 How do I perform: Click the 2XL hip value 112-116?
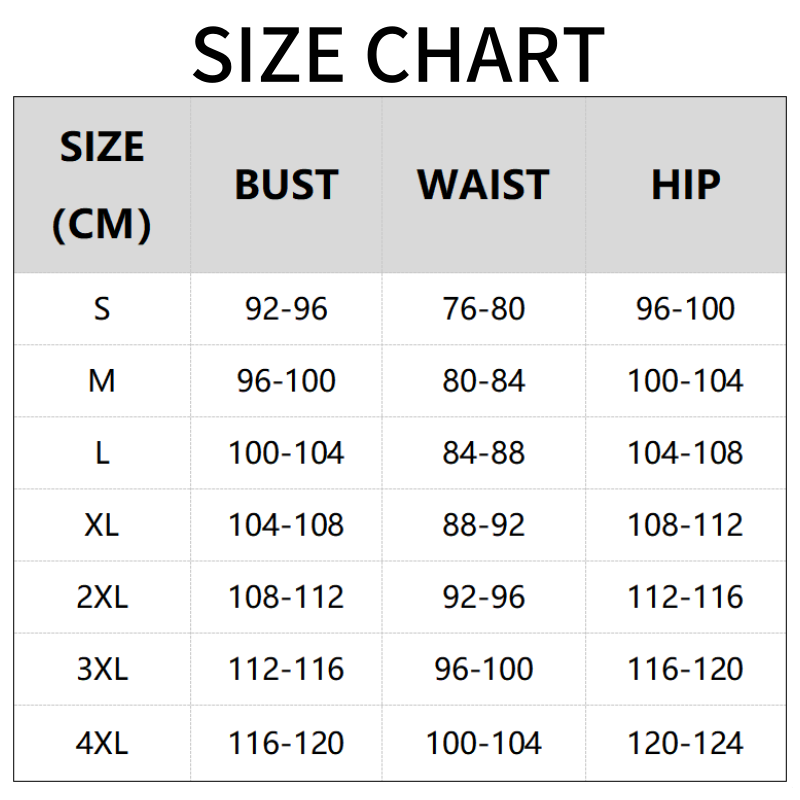(685, 597)
